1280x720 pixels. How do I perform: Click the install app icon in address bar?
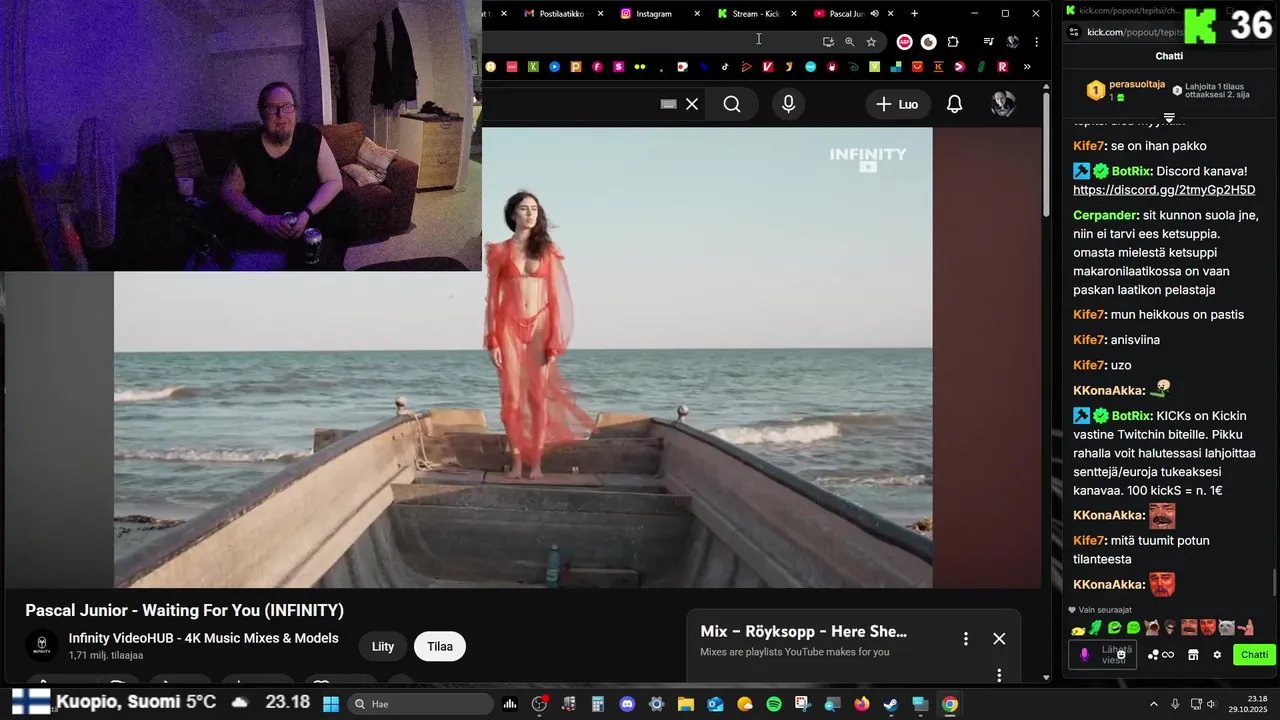point(828,41)
